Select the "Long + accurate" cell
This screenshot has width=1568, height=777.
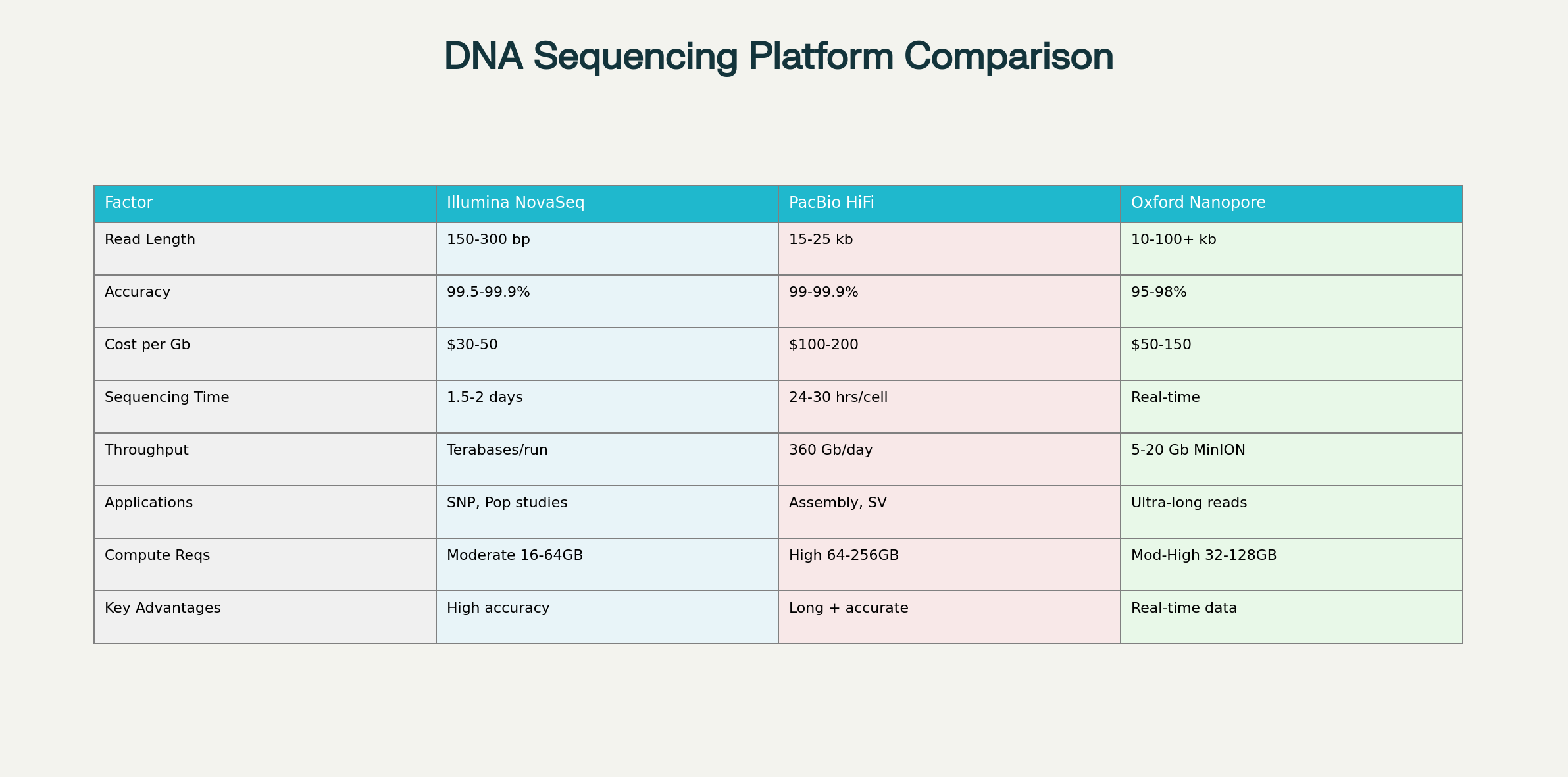848,609
